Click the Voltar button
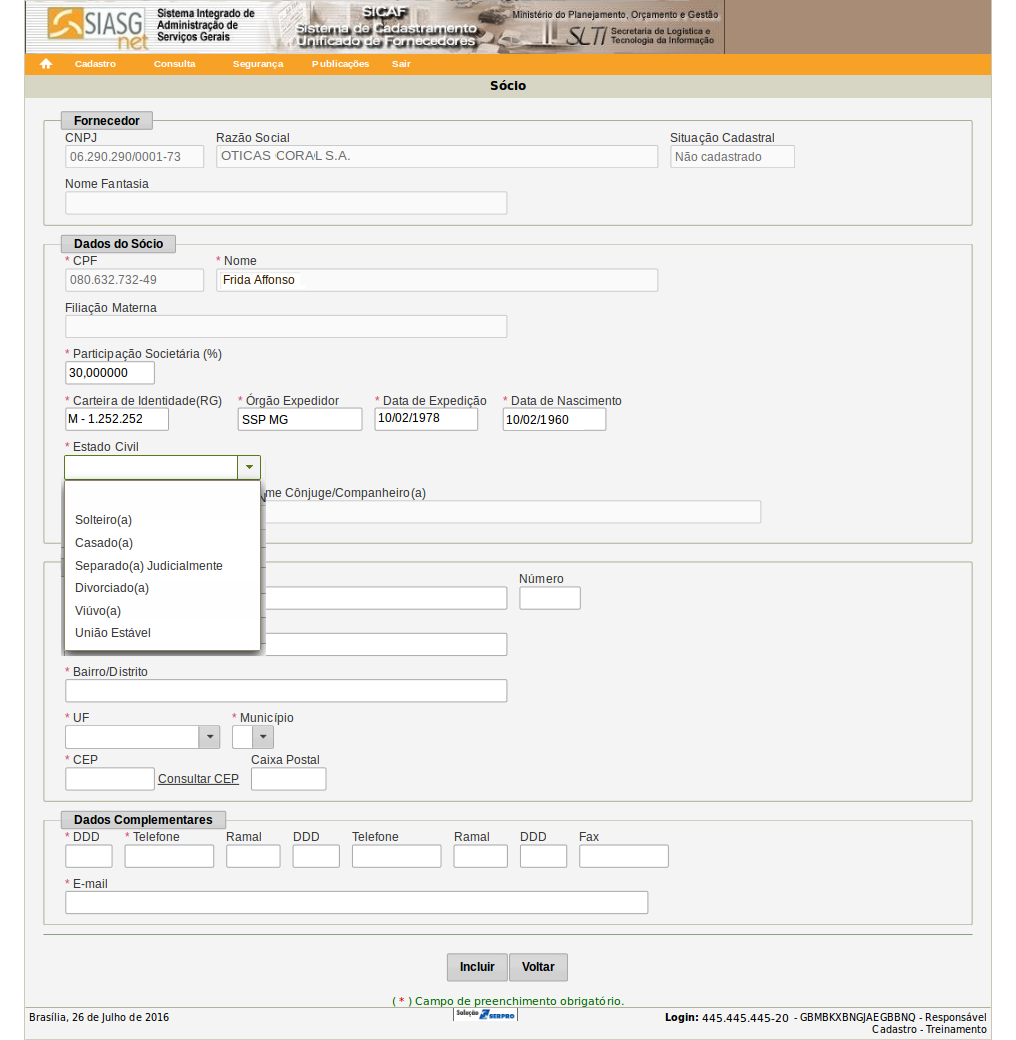Image resolution: width=1016 pixels, height=1040 pixels. click(538, 967)
